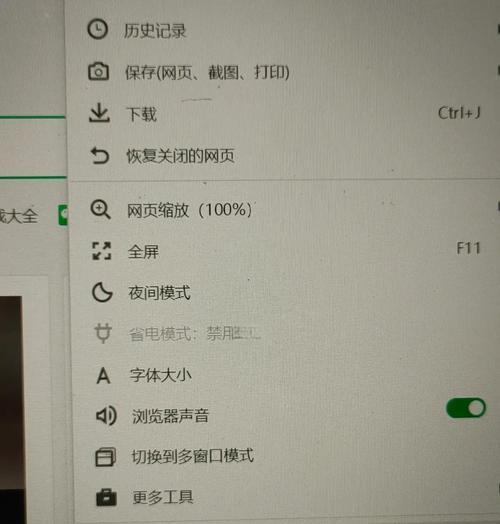Viewport: 500px width, 524px height.
Task: Click the toolbox icon for 更多工具
Action: pyautogui.click(x=106, y=498)
